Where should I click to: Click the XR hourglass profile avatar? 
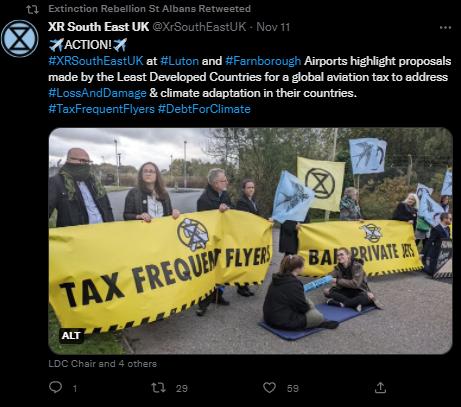click(20, 38)
